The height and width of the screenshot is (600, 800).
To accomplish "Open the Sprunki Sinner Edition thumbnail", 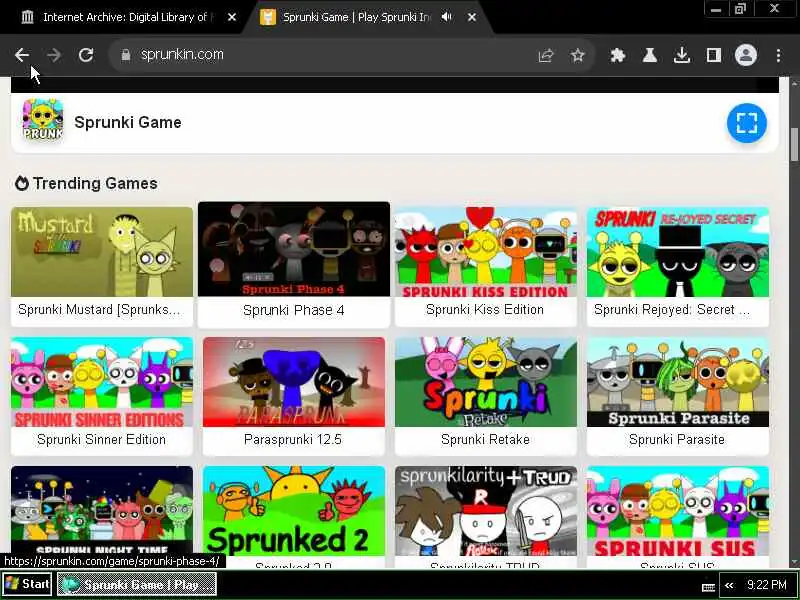I will click(102, 382).
